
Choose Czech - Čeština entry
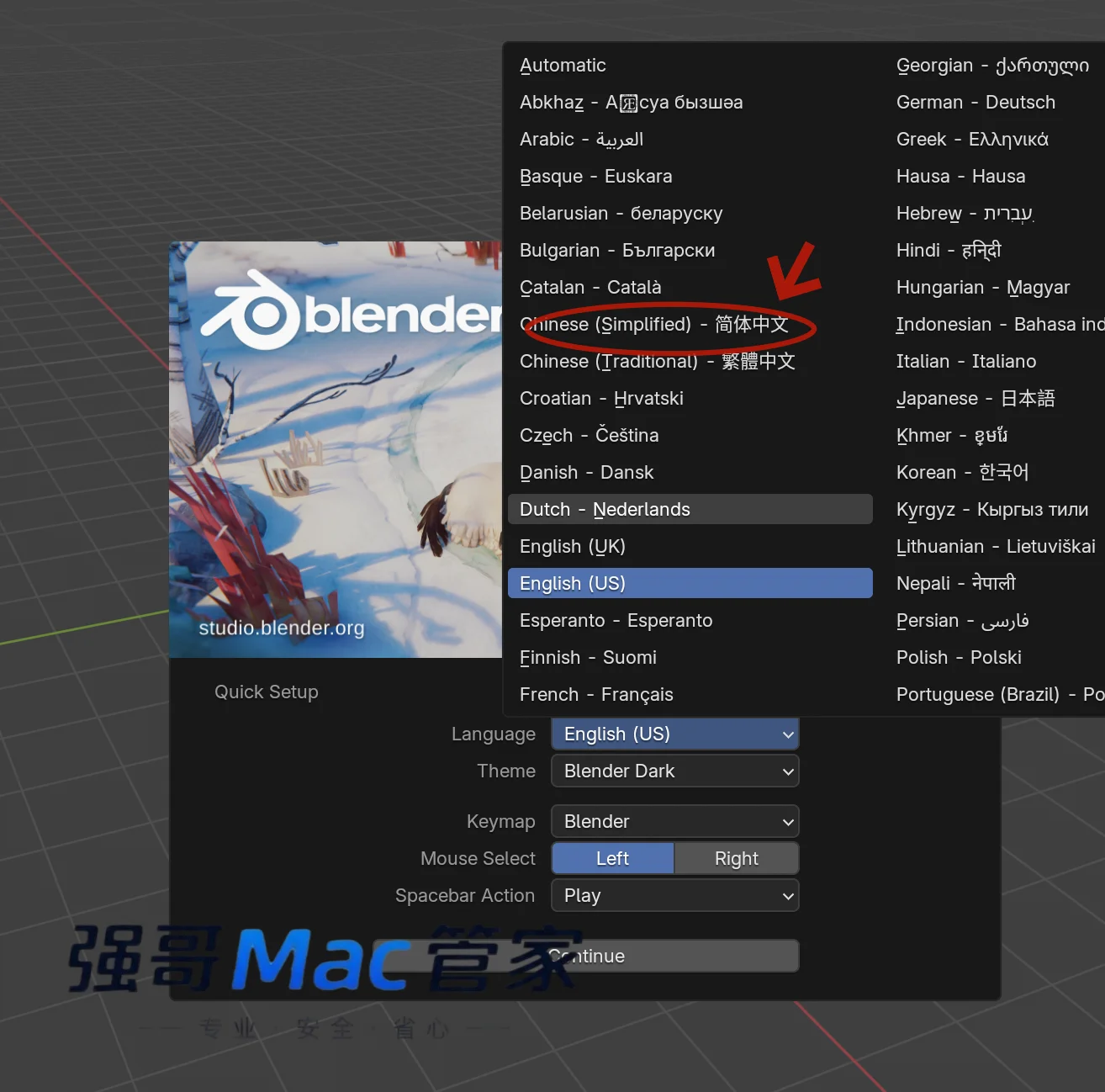(690, 435)
